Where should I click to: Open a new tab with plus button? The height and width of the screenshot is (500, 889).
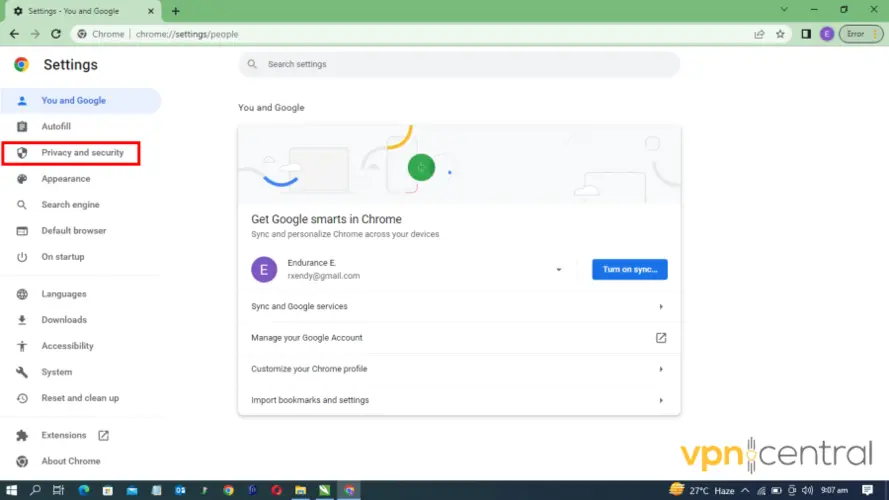175,11
